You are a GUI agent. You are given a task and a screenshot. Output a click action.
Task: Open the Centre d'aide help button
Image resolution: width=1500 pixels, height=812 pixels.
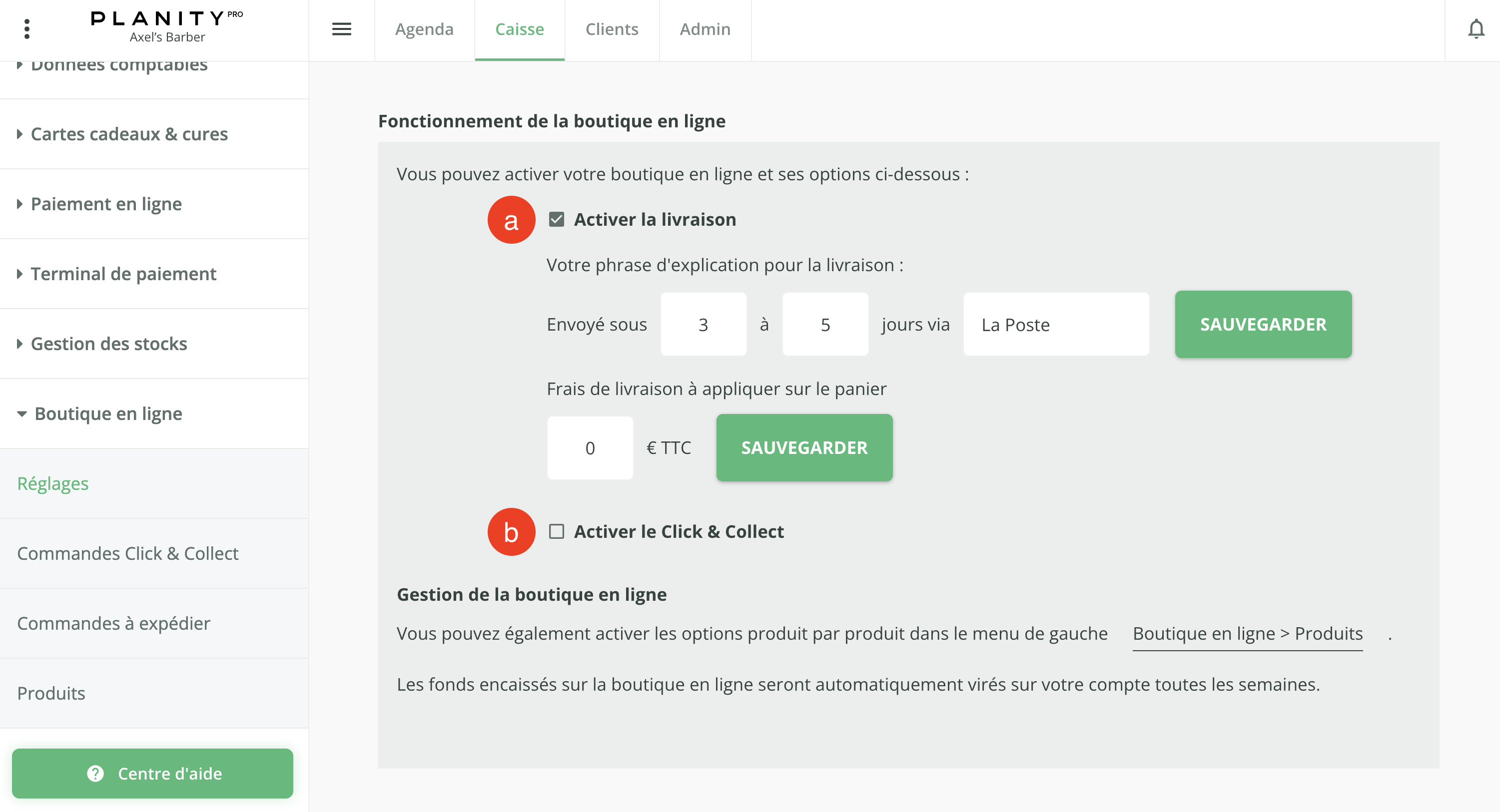coord(152,773)
